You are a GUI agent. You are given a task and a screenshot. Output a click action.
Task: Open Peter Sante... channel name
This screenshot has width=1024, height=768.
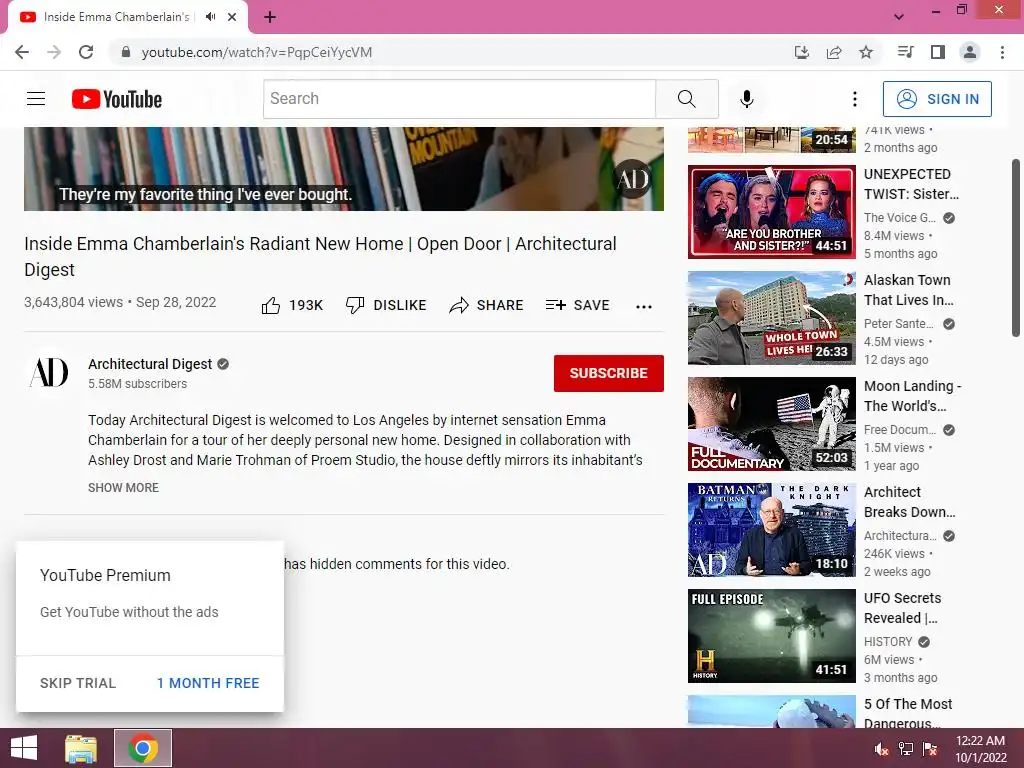[899, 323]
